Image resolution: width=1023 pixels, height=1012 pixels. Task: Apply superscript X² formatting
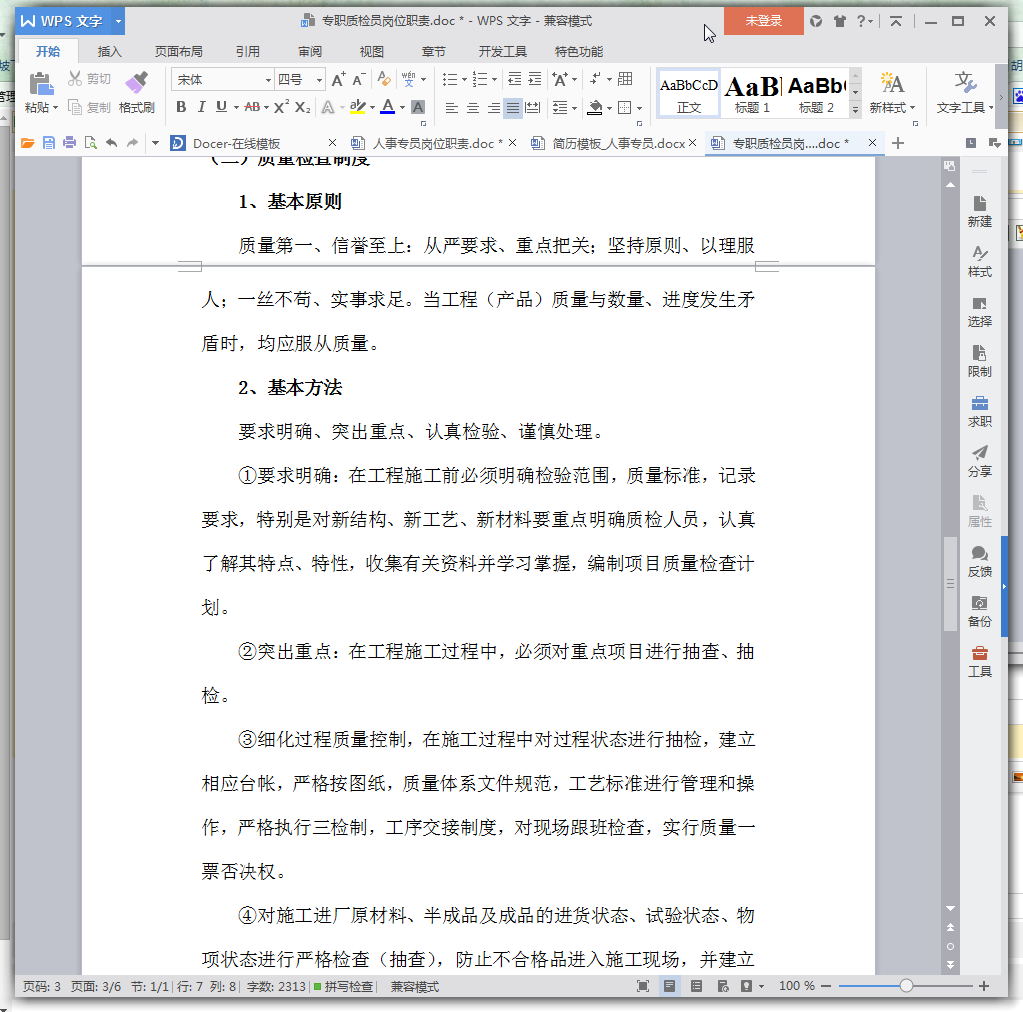[281, 107]
